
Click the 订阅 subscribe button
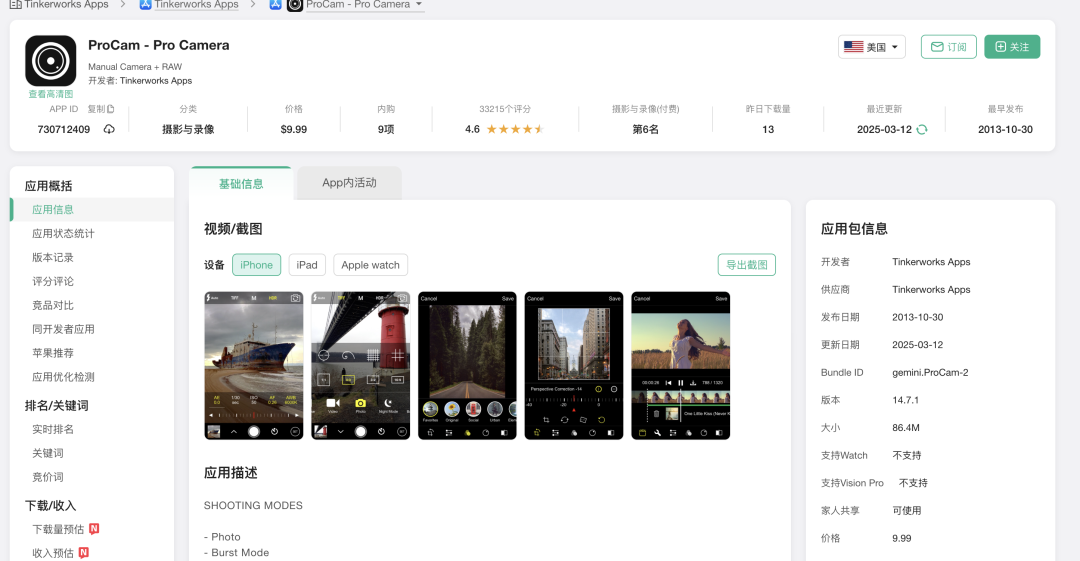(948, 47)
